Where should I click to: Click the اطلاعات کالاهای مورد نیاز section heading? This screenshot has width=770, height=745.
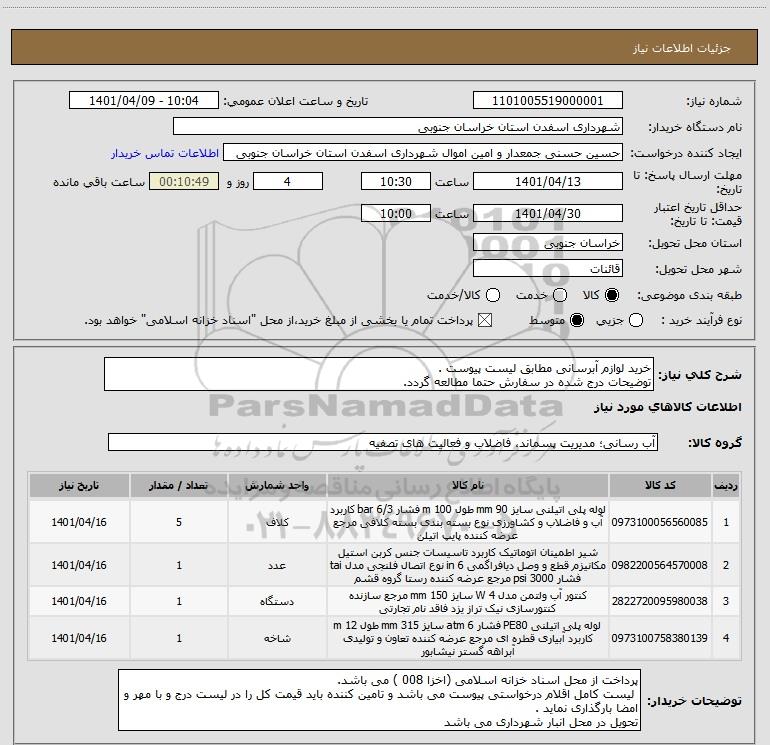[667, 407]
